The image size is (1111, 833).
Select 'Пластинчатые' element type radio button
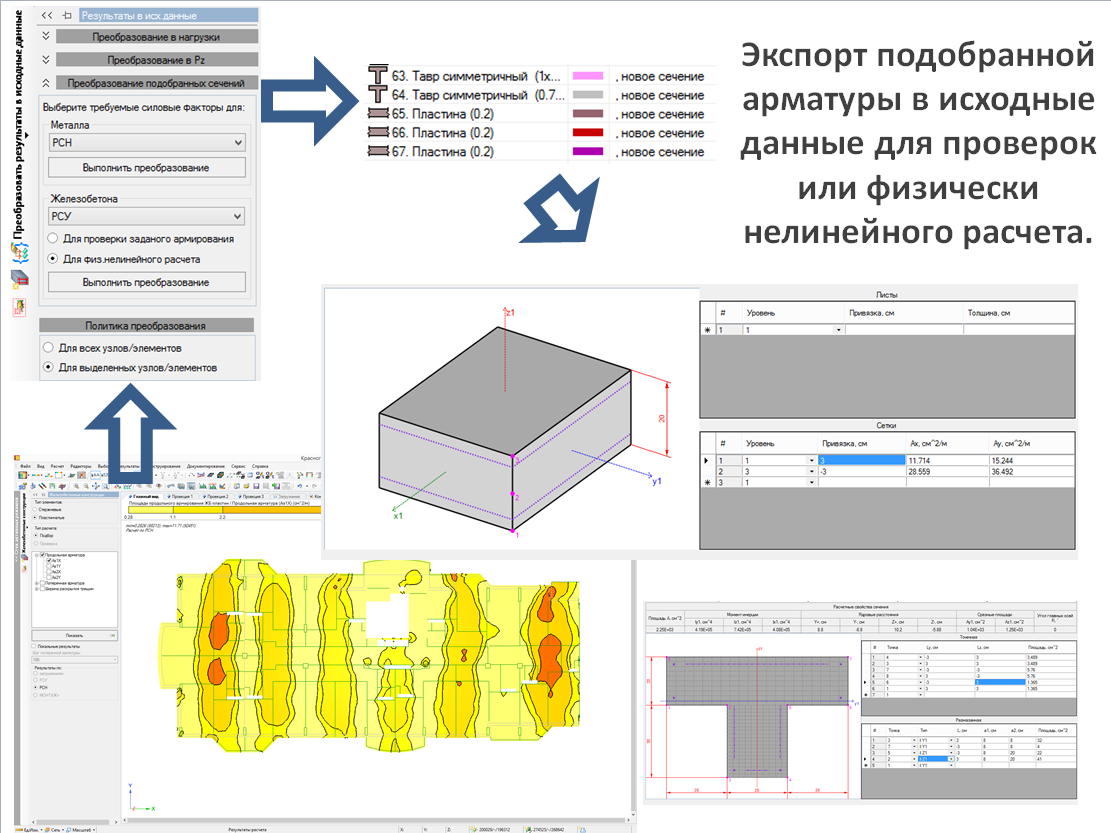click(35, 518)
